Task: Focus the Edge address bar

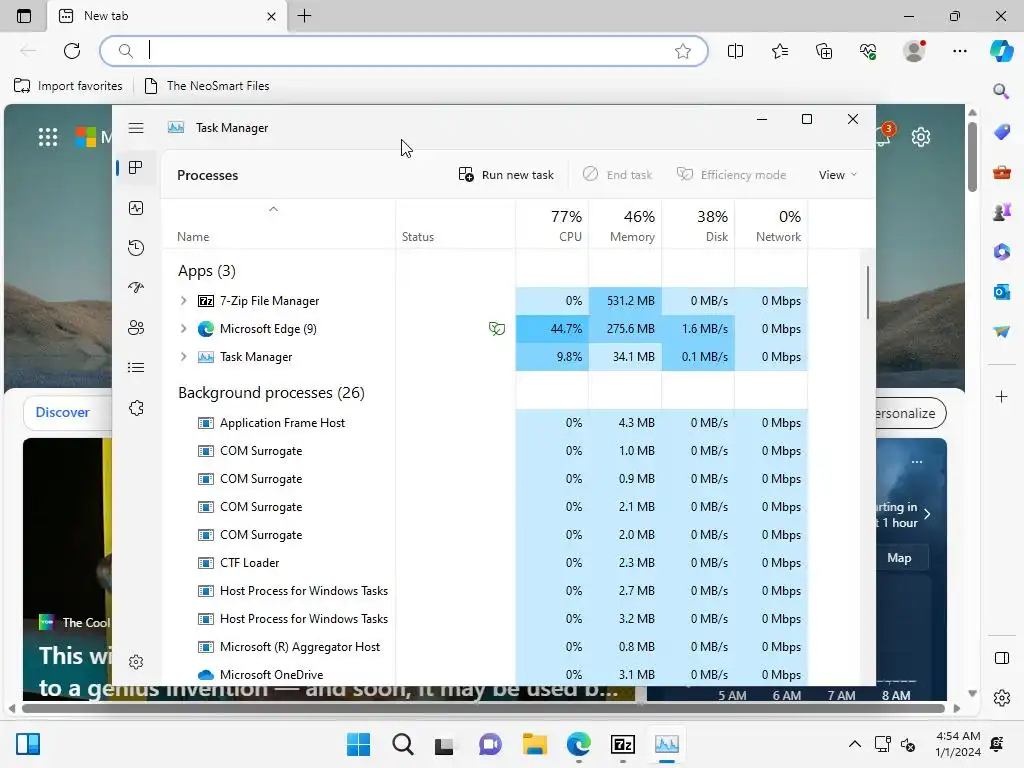Action: (404, 51)
